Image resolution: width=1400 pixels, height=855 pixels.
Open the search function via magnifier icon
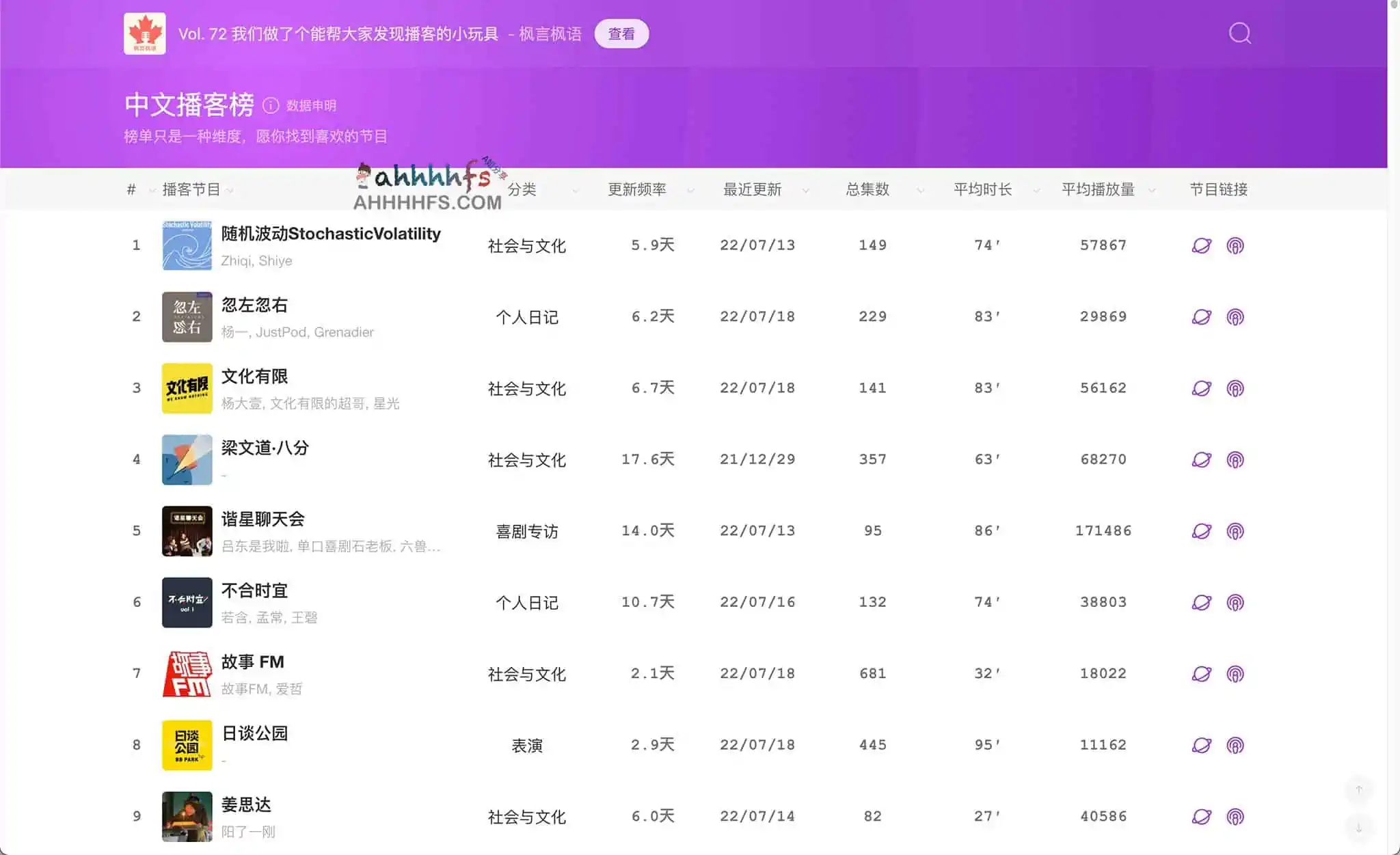[x=1240, y=33]
